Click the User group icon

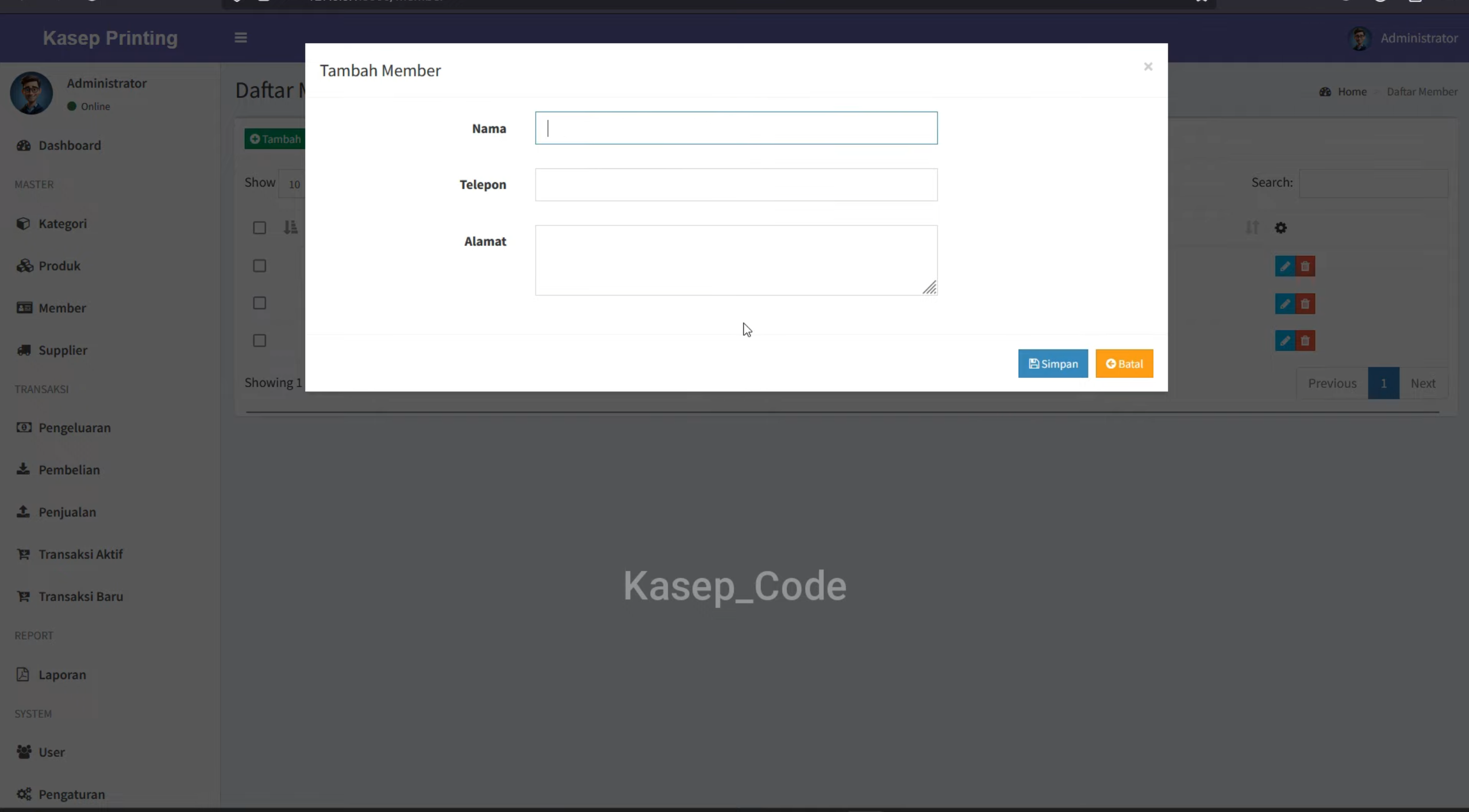coord(24,752)
